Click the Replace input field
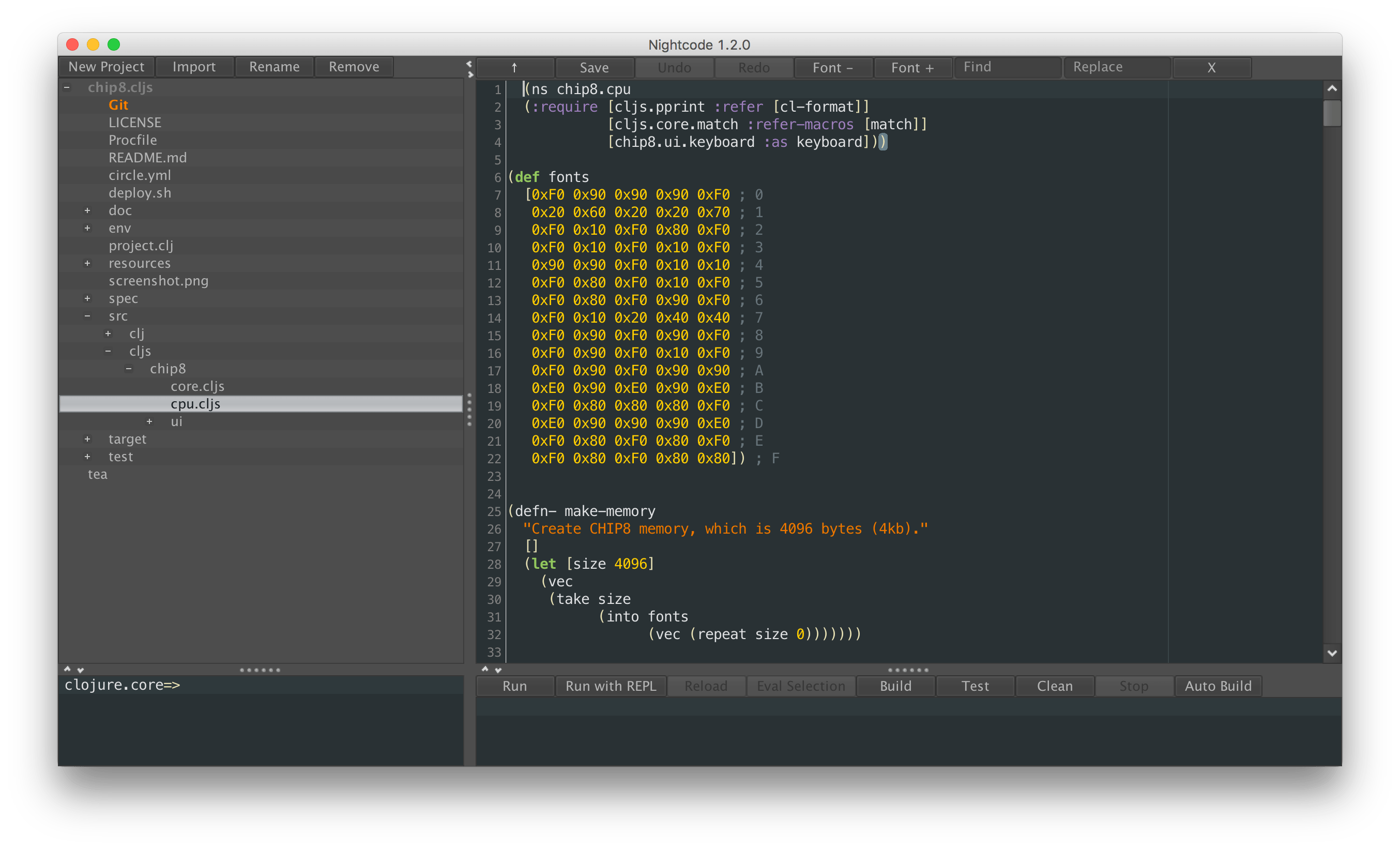Screen dimensions: 1400x849 [1117, 67]
